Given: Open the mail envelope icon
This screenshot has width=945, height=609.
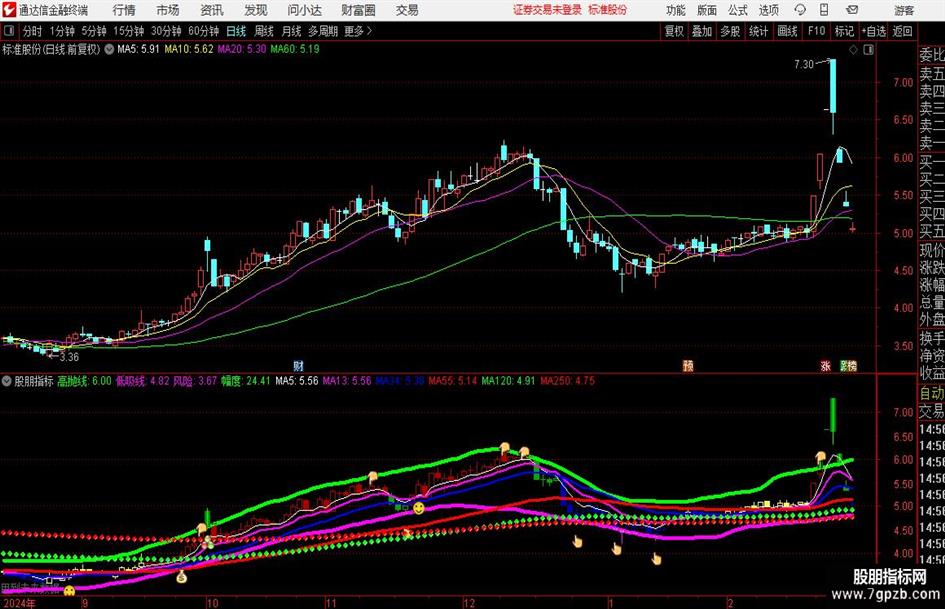Looking at the screenshot, I should click(852, 10).
